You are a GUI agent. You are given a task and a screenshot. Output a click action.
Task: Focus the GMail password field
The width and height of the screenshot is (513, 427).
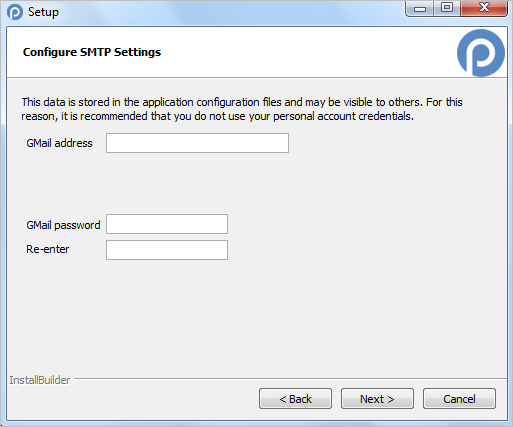pos(167,224)
